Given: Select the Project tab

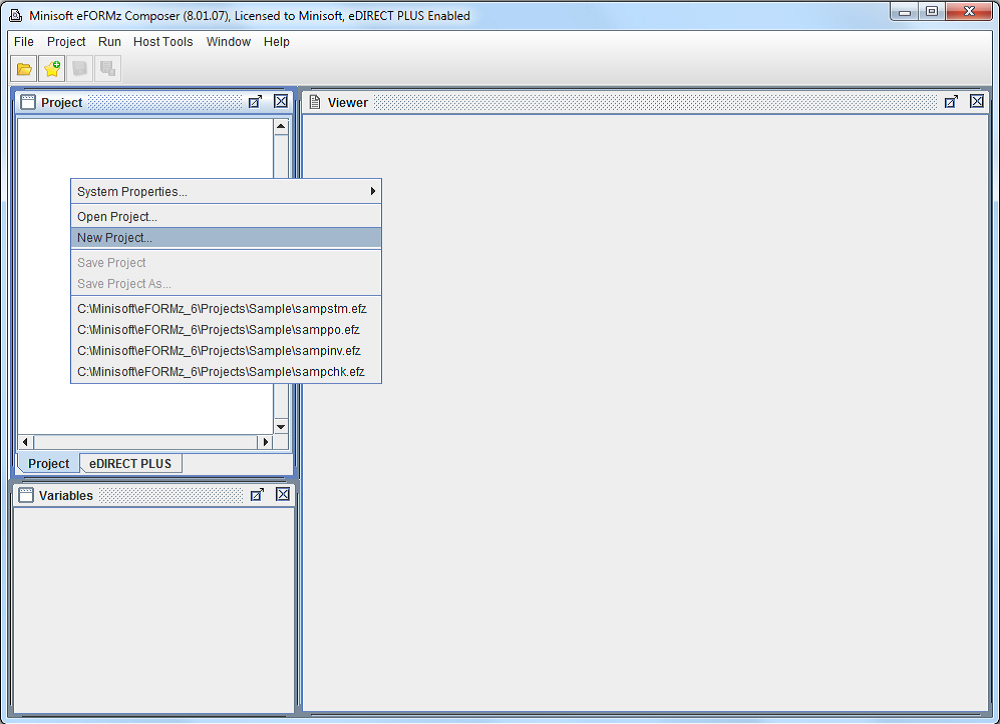Looking at the screenshot, I should 46,463.
